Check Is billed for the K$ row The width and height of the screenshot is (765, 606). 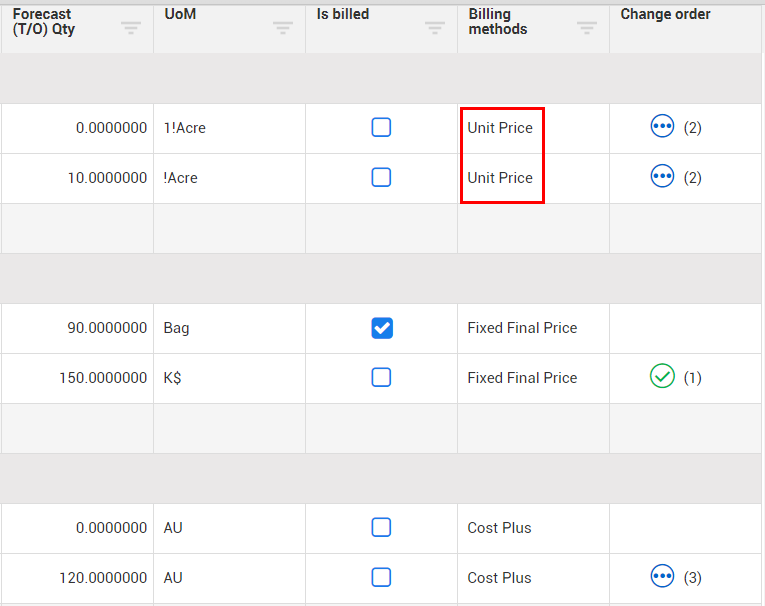click(381, 377)
